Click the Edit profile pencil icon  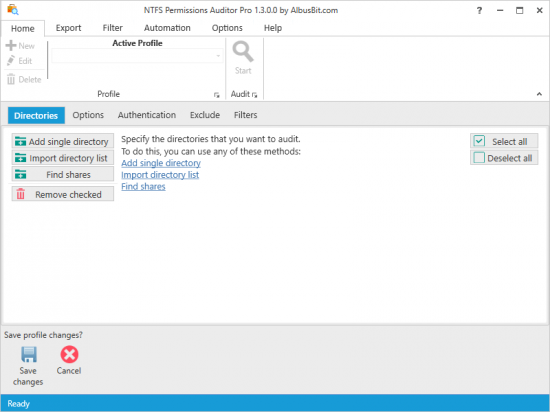11,61
